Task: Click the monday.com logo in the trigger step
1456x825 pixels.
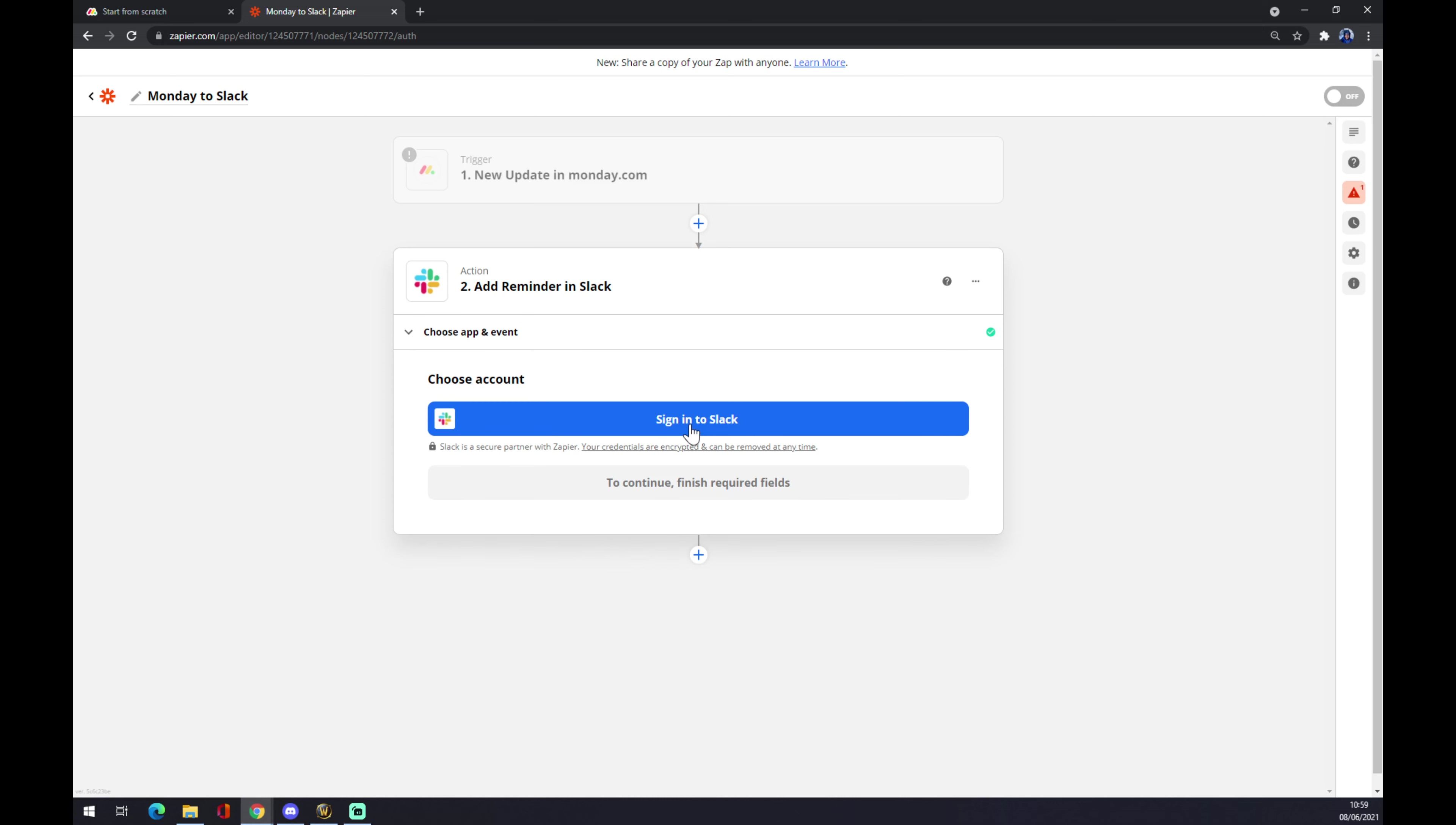Action: tap(427, 169)
